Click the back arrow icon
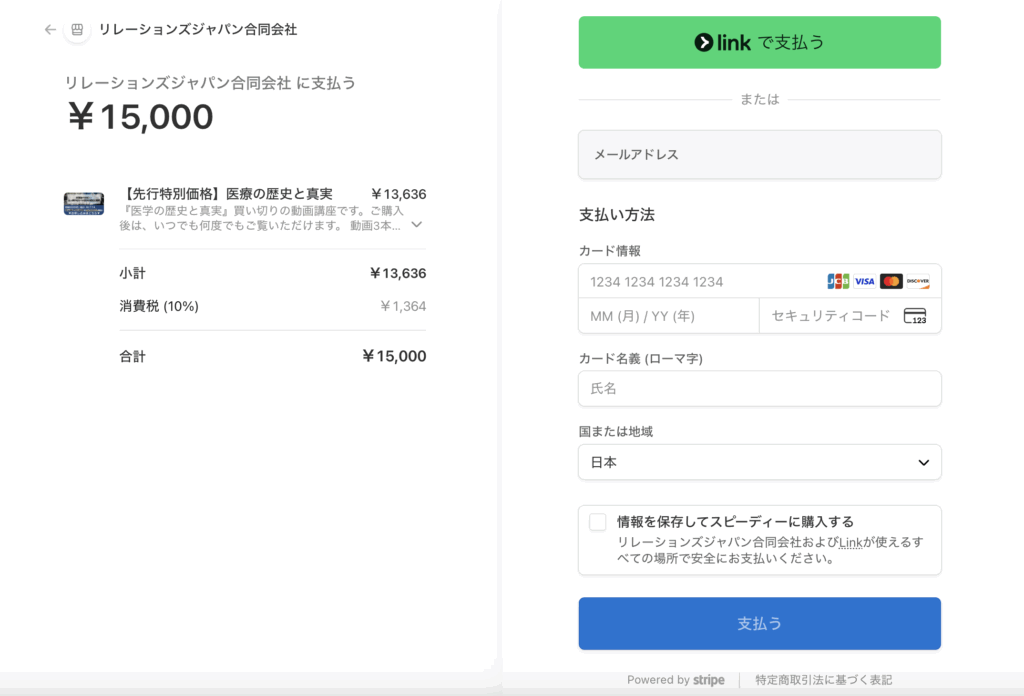Image resolution: width=1024 pixels, height=696 pixels. click(x=50, y=30)
